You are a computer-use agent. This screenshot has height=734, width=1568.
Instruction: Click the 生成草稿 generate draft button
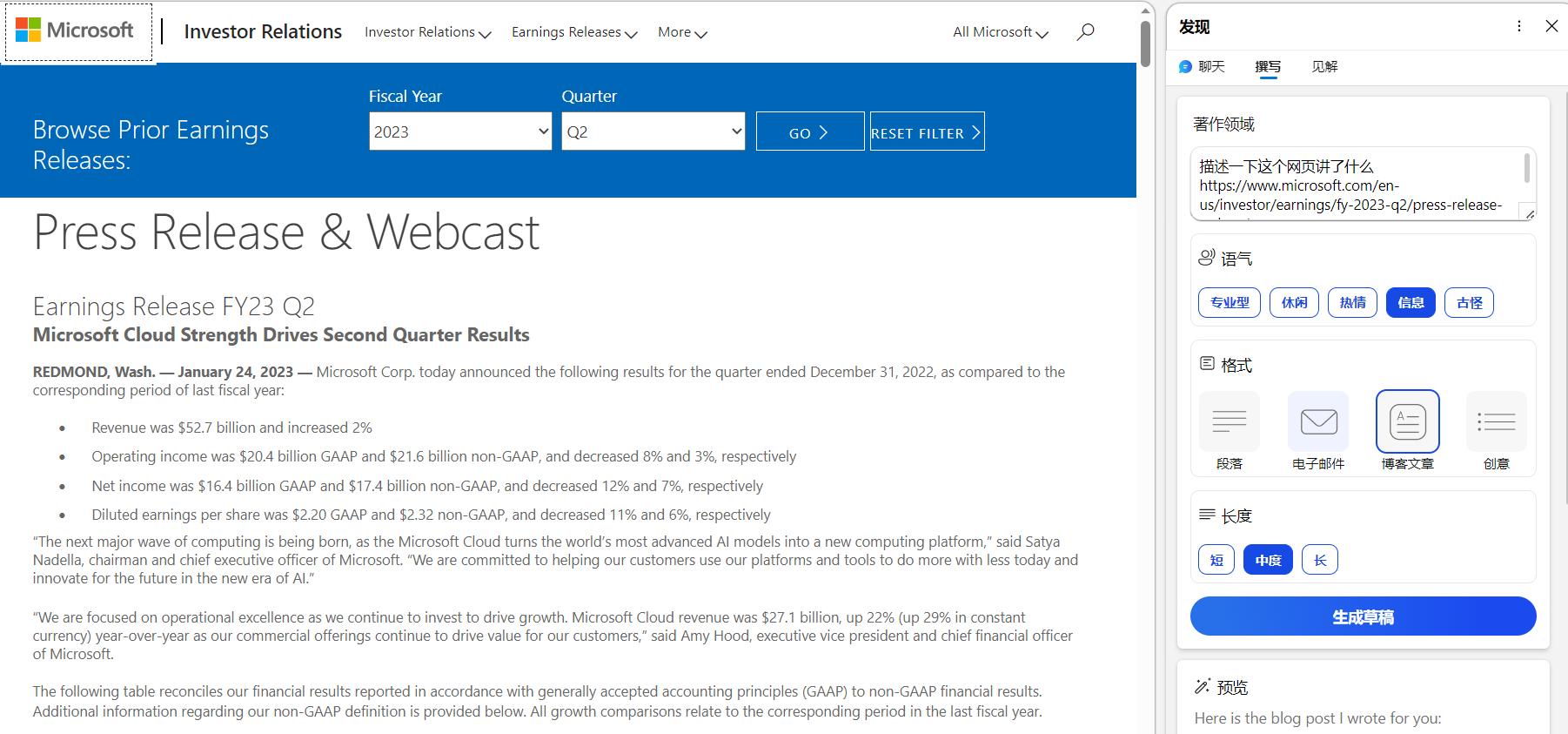coord(1363,616)
